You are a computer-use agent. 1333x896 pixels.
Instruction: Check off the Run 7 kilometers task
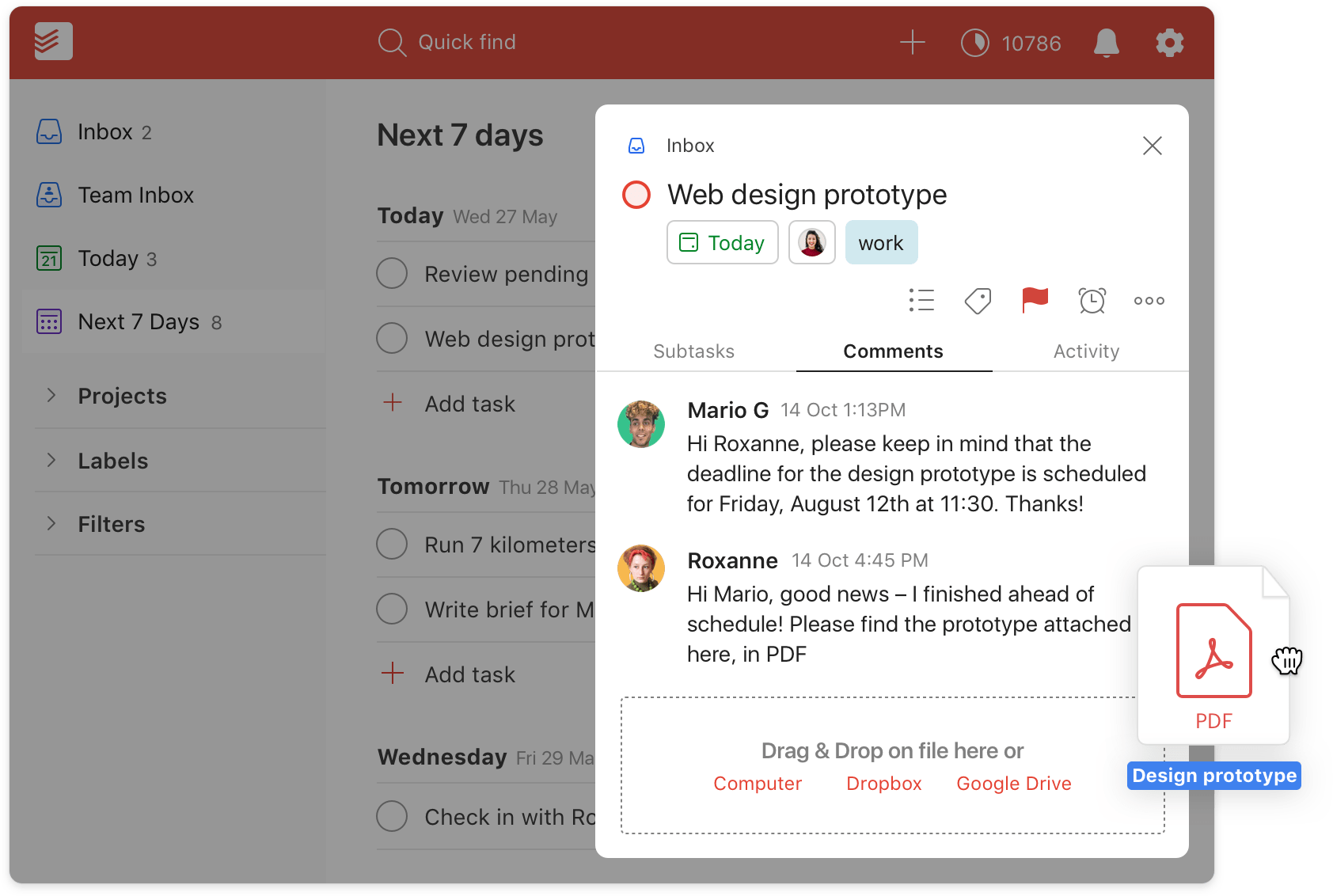tap(392, 544)
